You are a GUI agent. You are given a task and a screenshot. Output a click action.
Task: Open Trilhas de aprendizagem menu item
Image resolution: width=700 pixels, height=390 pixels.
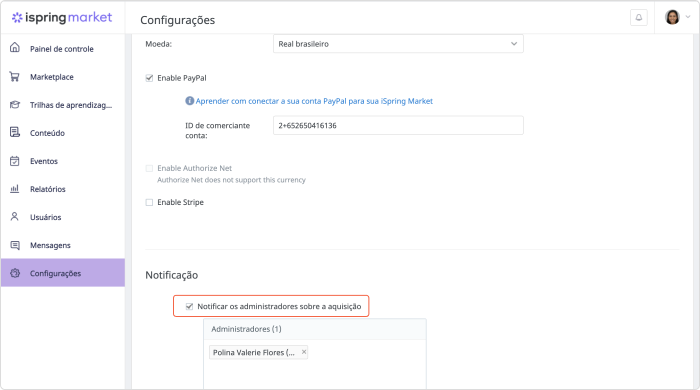[62, 105]
